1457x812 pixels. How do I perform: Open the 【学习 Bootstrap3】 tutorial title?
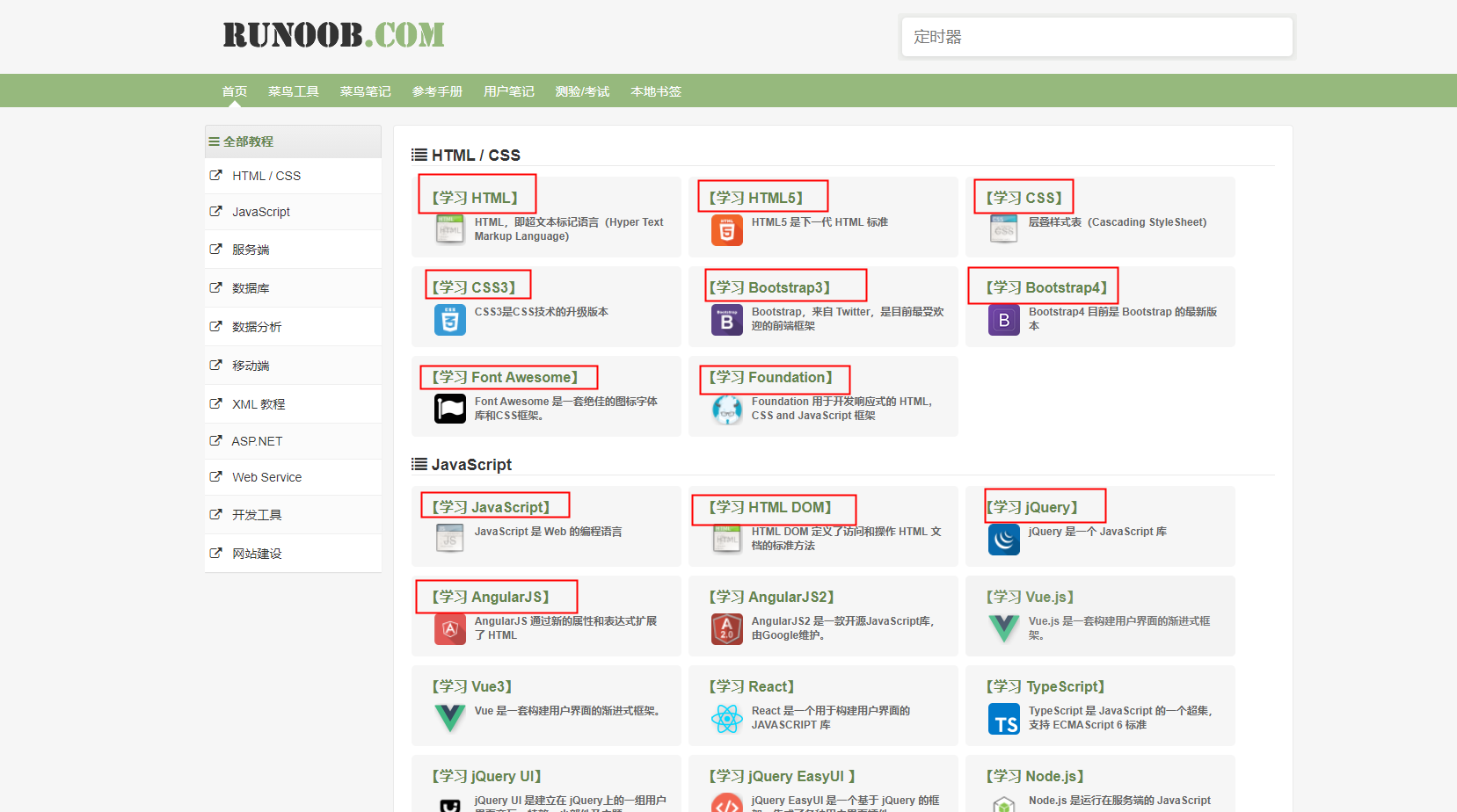769,287
